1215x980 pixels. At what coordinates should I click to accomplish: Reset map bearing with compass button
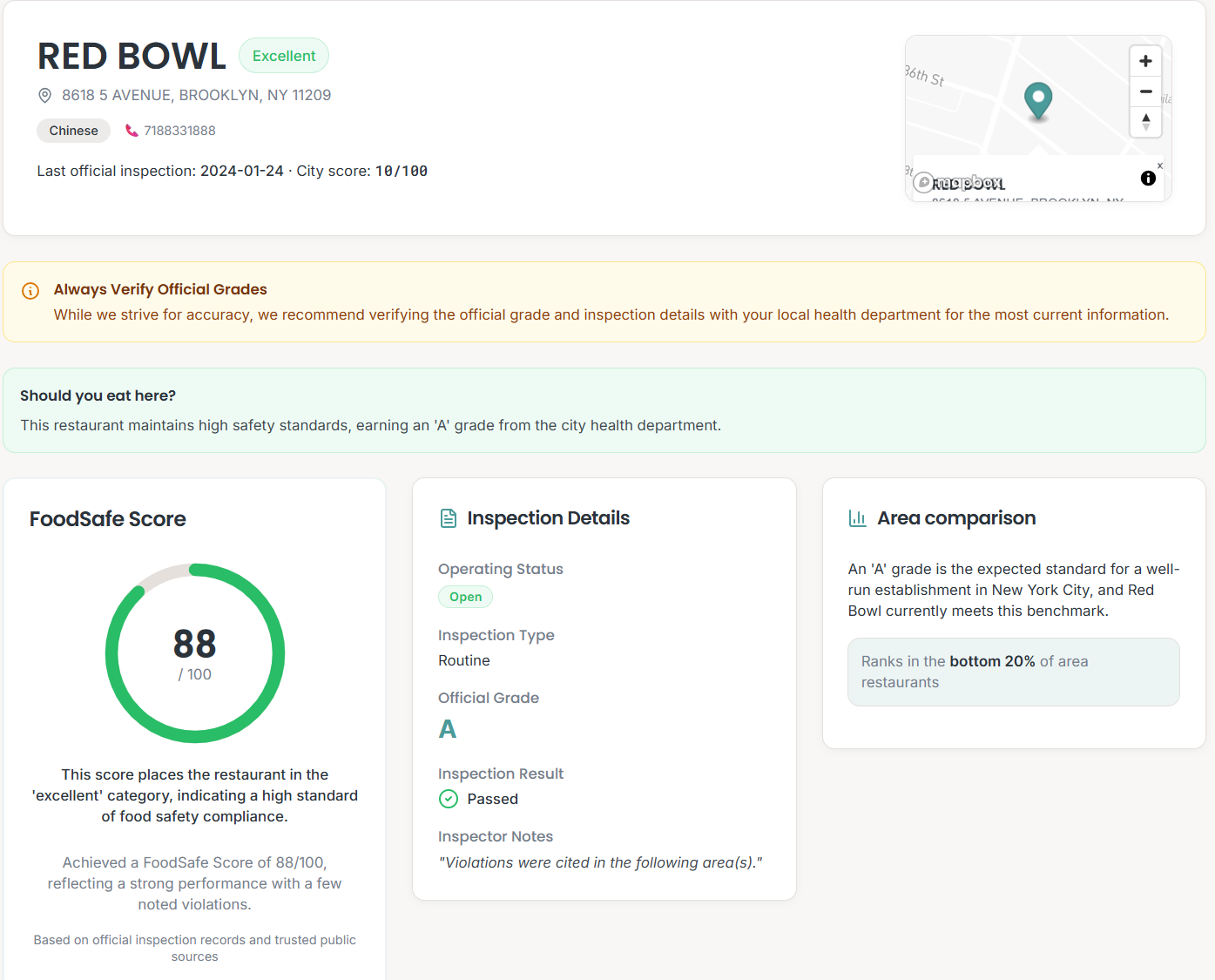1145,122
